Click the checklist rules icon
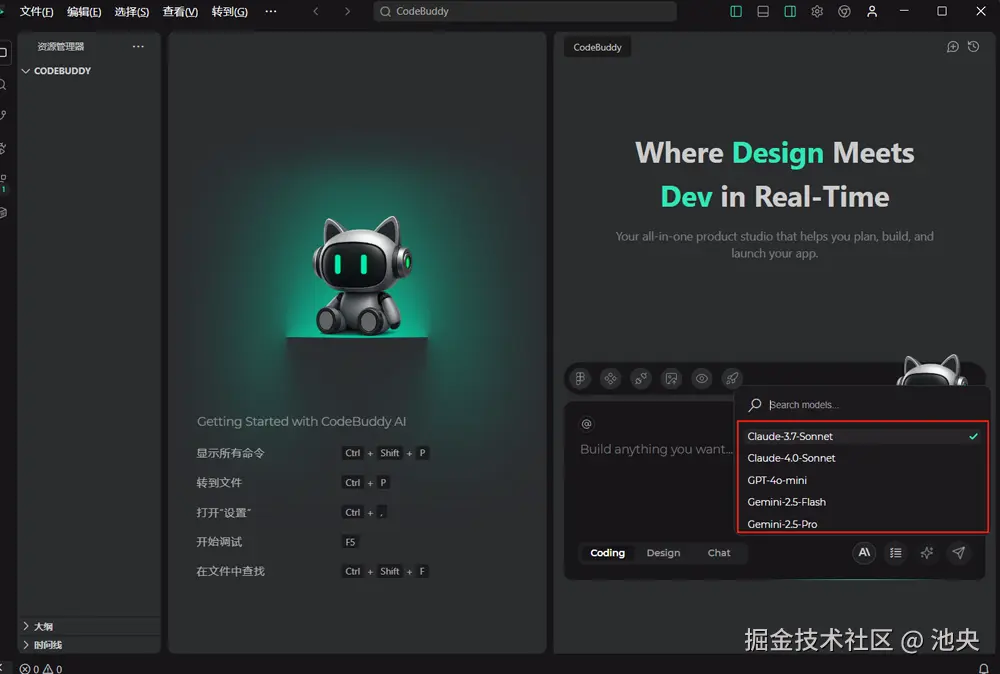This screenshot has height=674, width=1000. click(895, 553)
